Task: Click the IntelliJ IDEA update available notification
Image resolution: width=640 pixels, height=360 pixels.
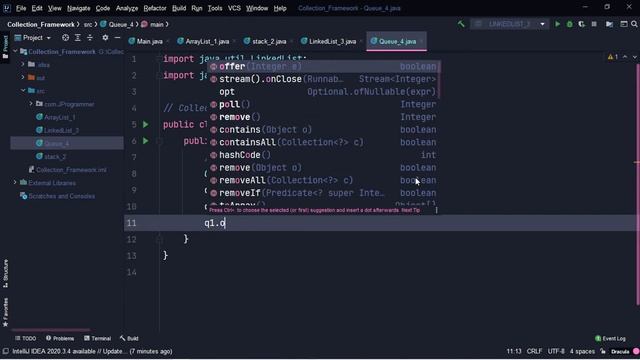Action: [x=92, y=351]
